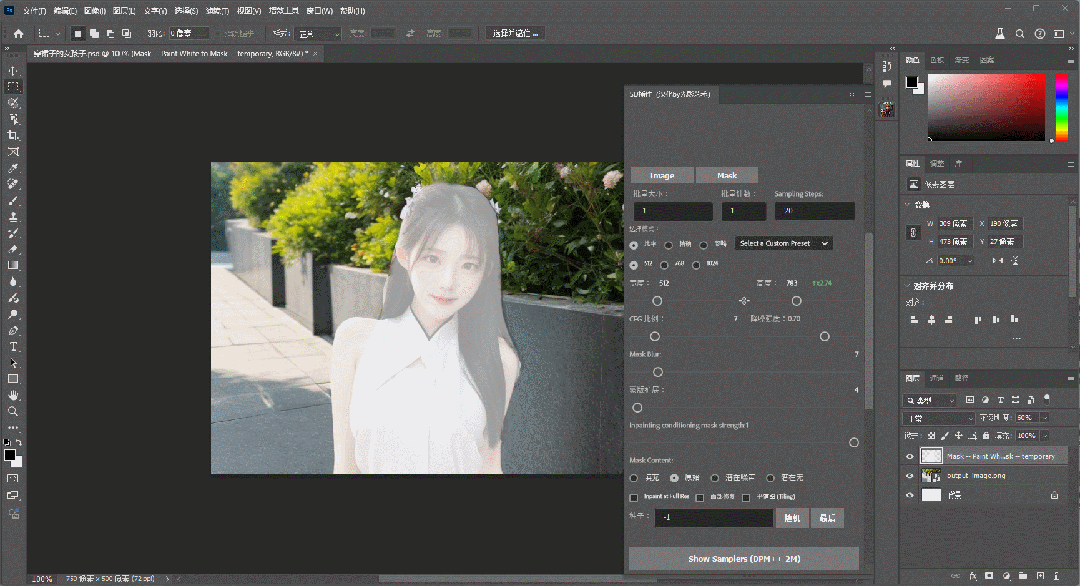Open the layer blend mode dropdown

[x=939, y=418]
